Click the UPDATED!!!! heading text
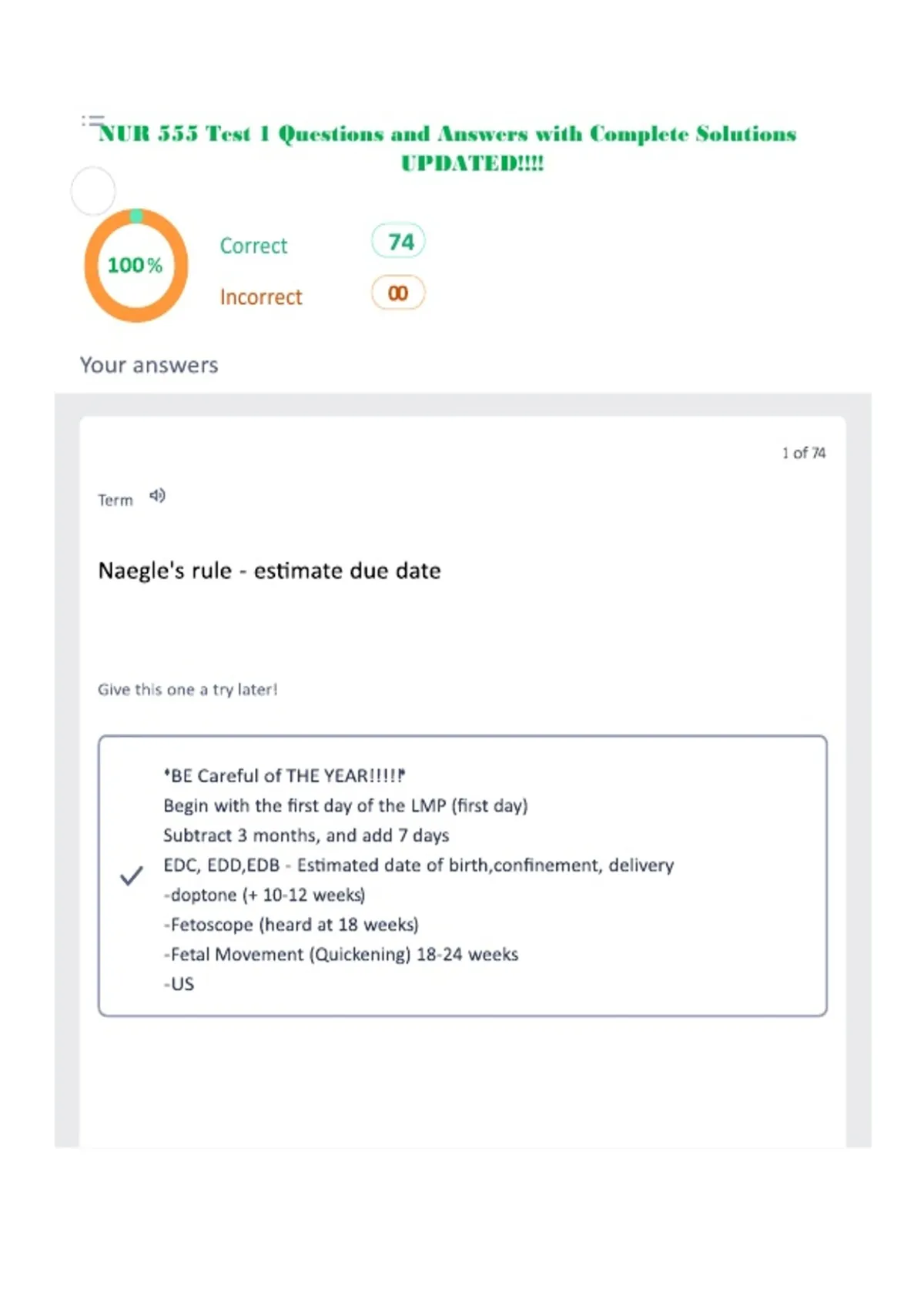Image resolution: width=924 pixels, height=1309 pixels. click(472, 163)
